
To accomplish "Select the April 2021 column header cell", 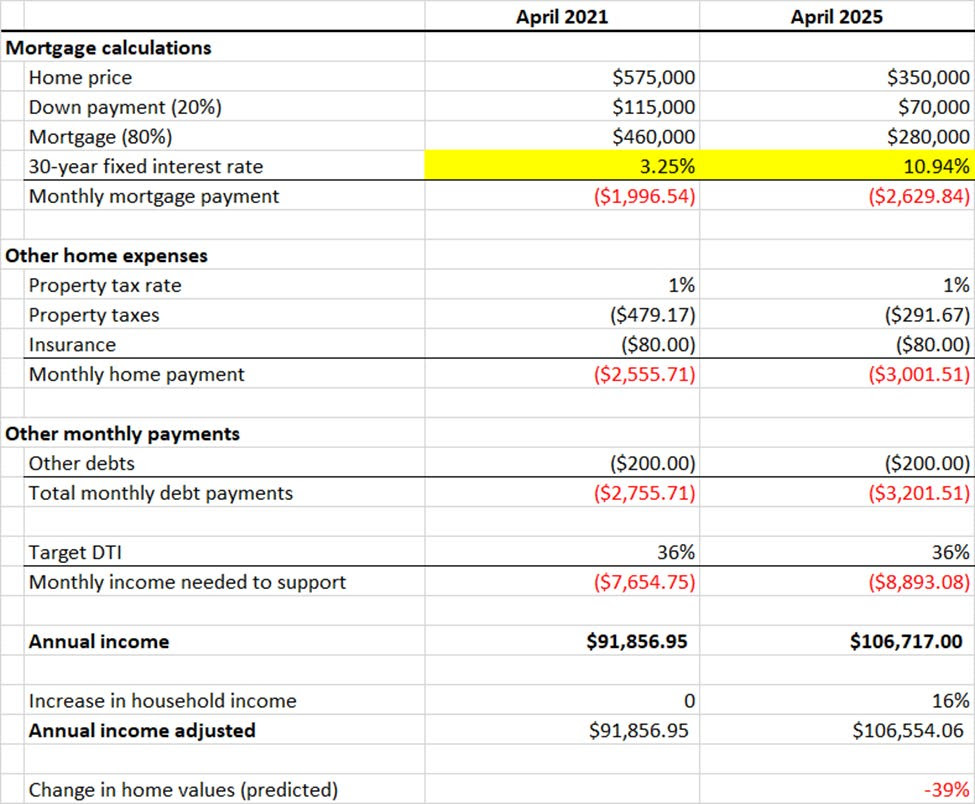I will [561, 16].
